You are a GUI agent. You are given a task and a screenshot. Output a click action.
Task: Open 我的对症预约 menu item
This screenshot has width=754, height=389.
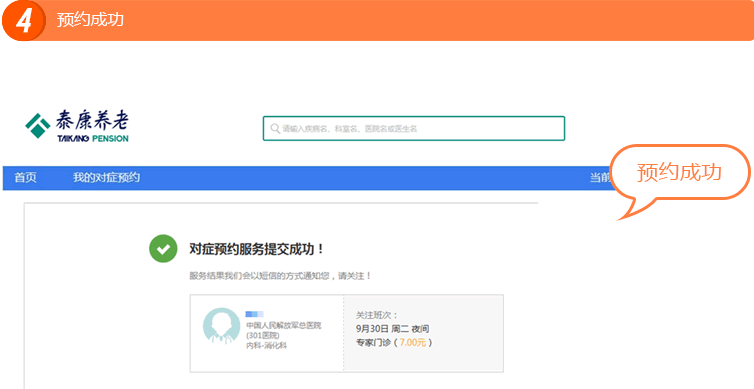pos(106,178)
